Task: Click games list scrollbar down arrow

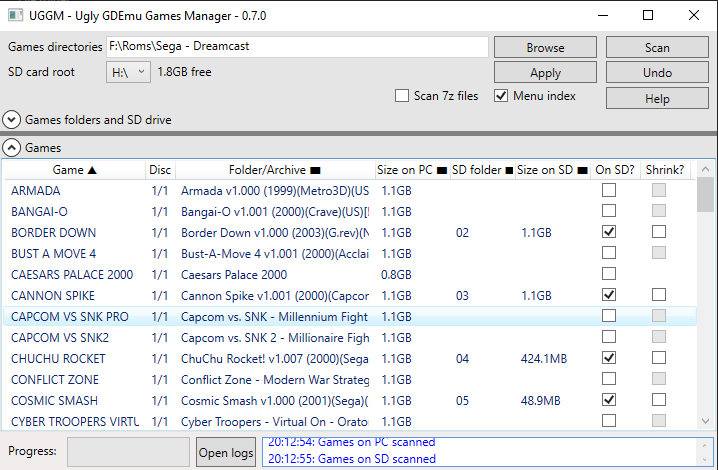Action: 705,421
